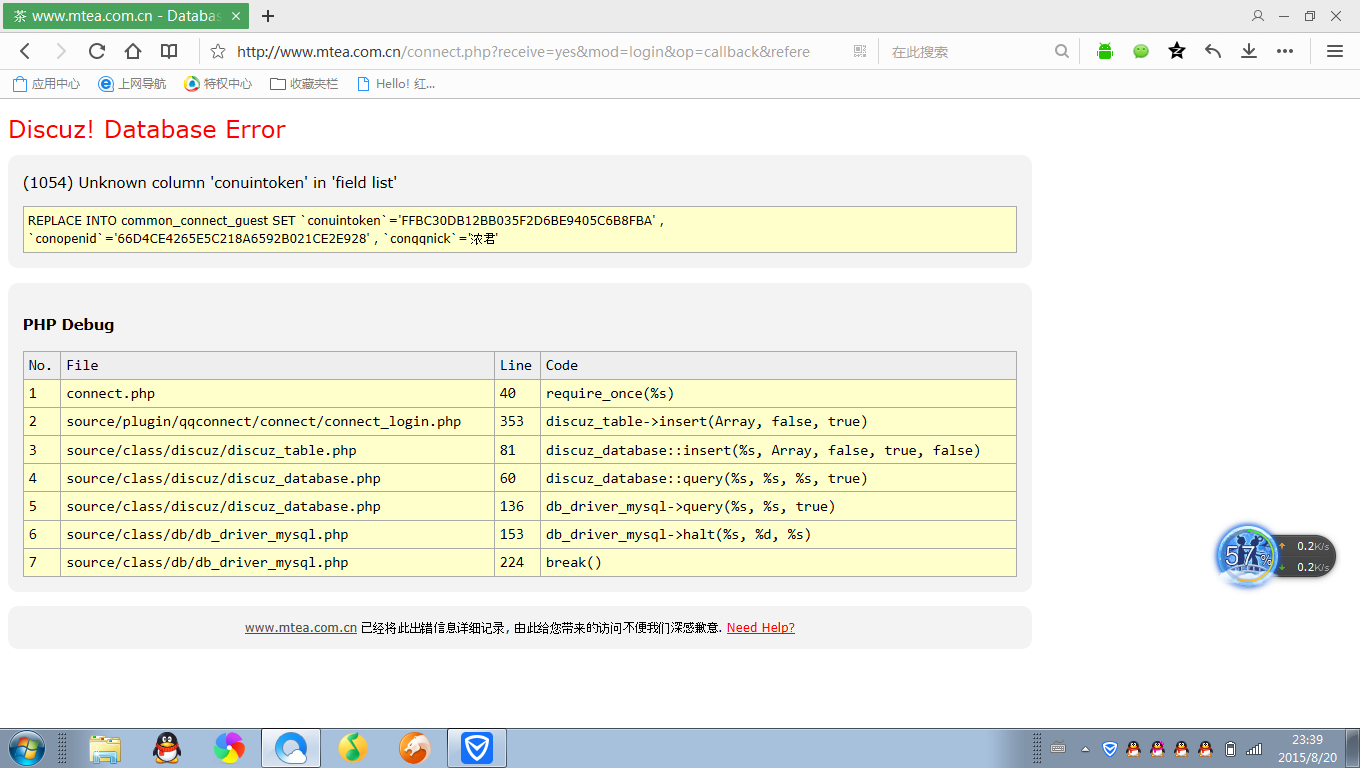The image size is (1360, 768).
Task: Reload the page with the refresh icon
Action: (x=97, y=51)
